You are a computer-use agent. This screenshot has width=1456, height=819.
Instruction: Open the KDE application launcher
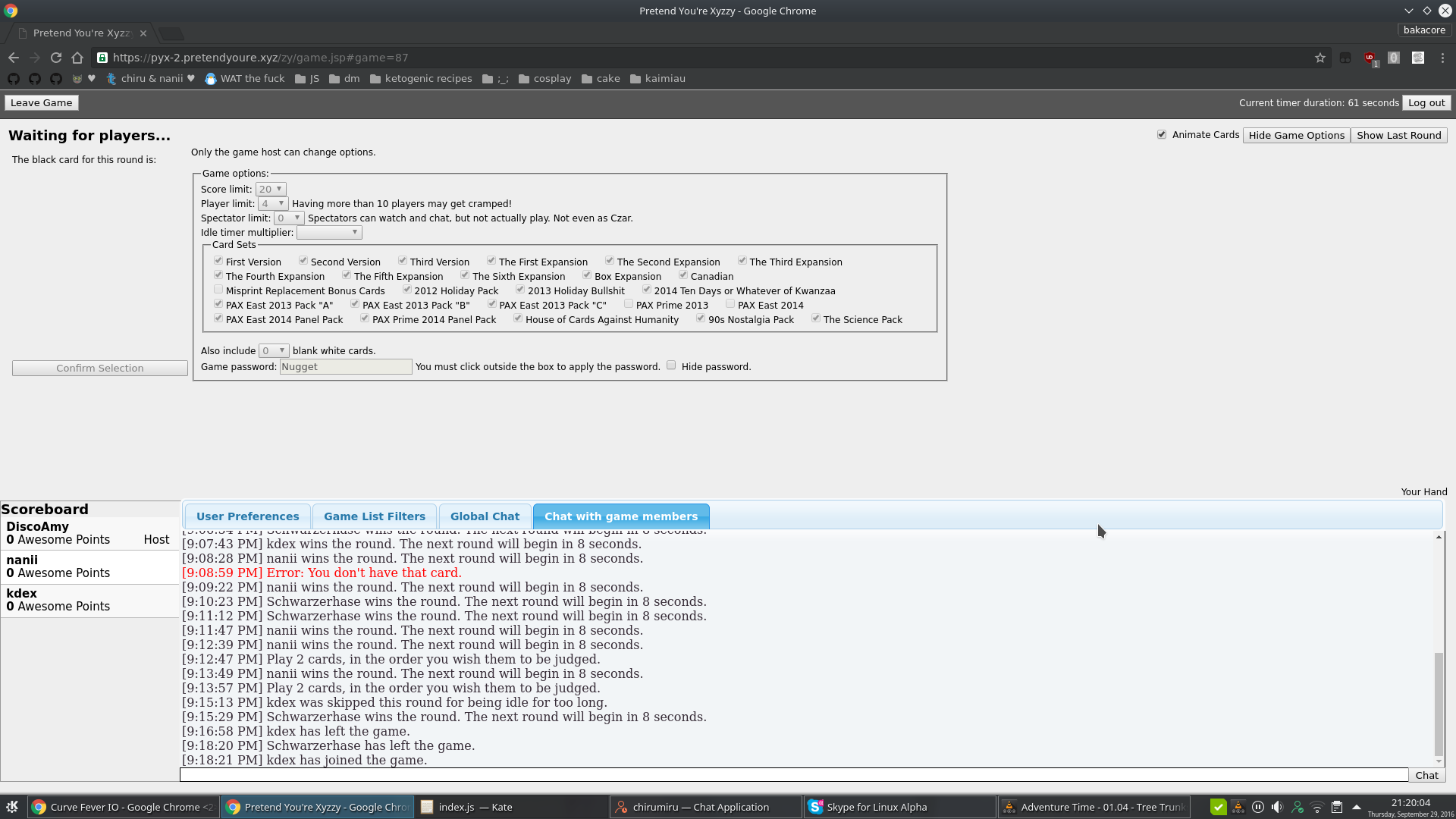click(x=12, y=807)
